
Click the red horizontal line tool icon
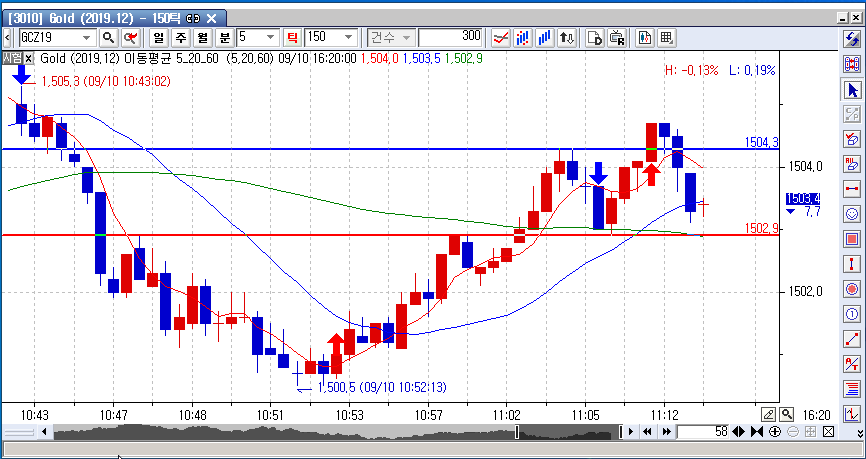tap(853, 188)
